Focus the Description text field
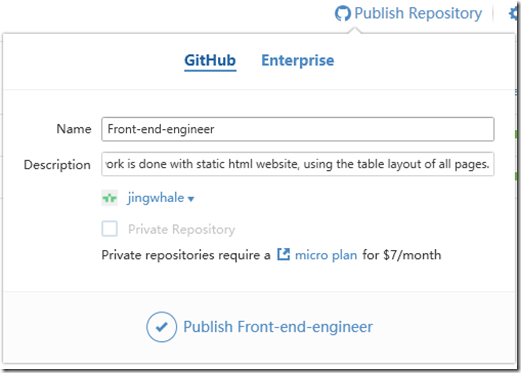 pyautogui.click(x=298, y=164)
